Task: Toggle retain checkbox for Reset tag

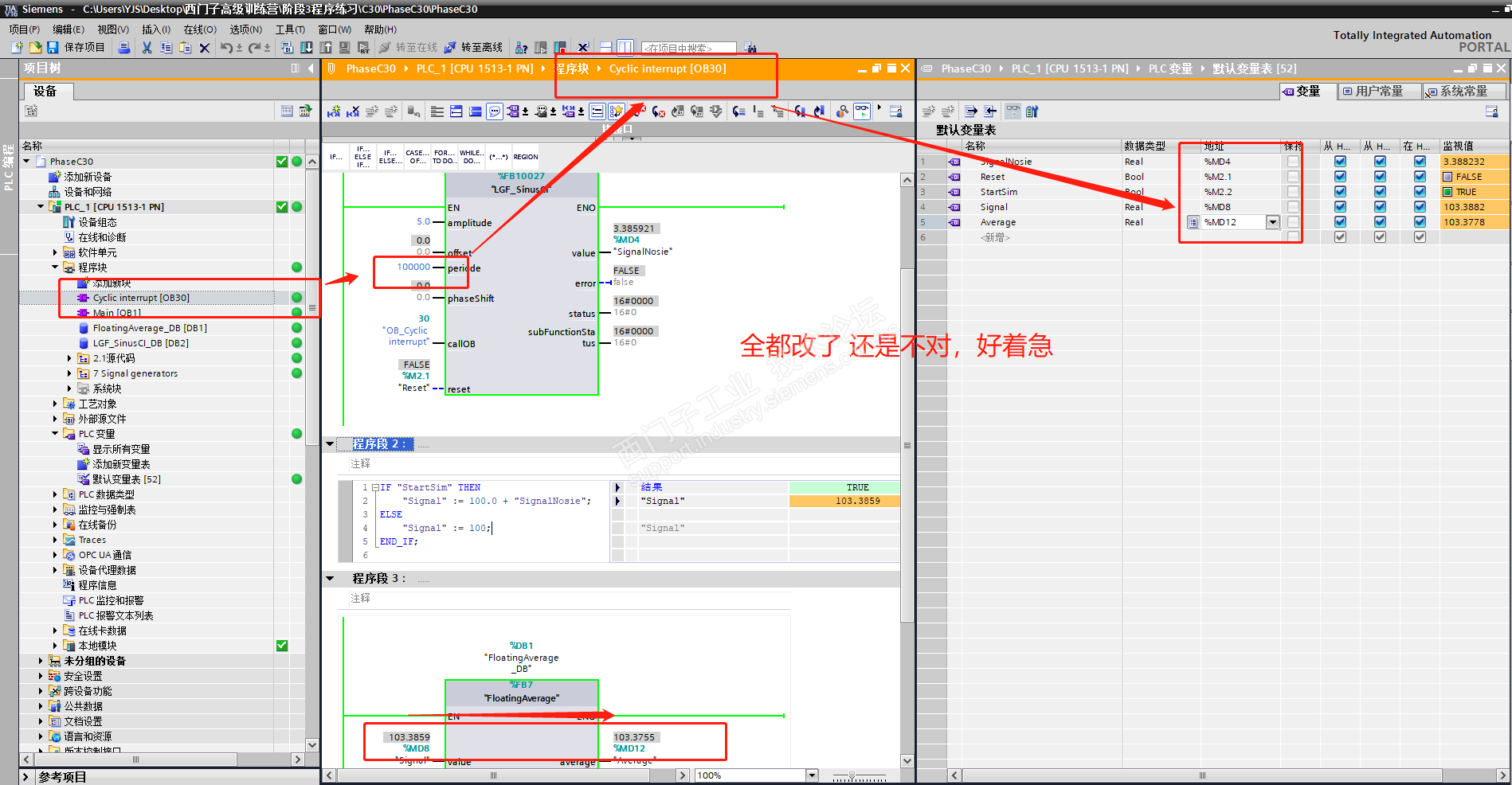Action: pyautogui.click(x=1293, y=177)
